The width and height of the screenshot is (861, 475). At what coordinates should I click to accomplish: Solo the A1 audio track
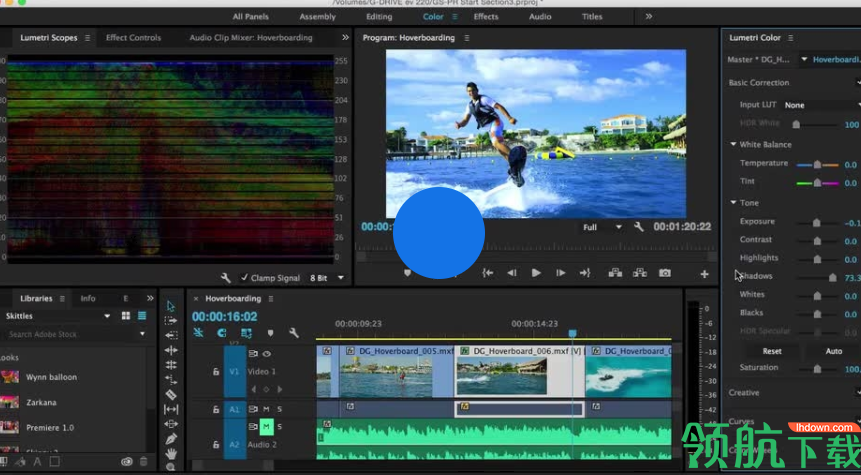[279, 409]
